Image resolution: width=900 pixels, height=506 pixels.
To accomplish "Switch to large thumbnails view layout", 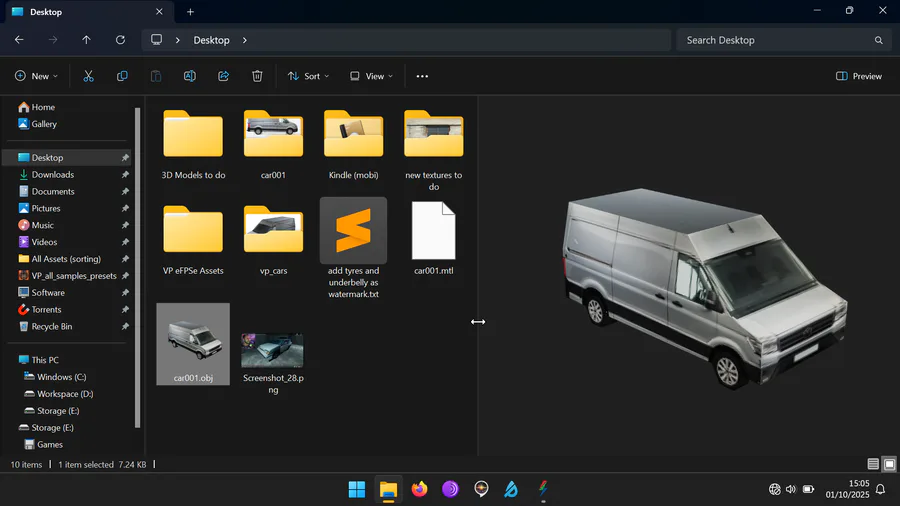I will pyautogui.click(x=889, y=464).
